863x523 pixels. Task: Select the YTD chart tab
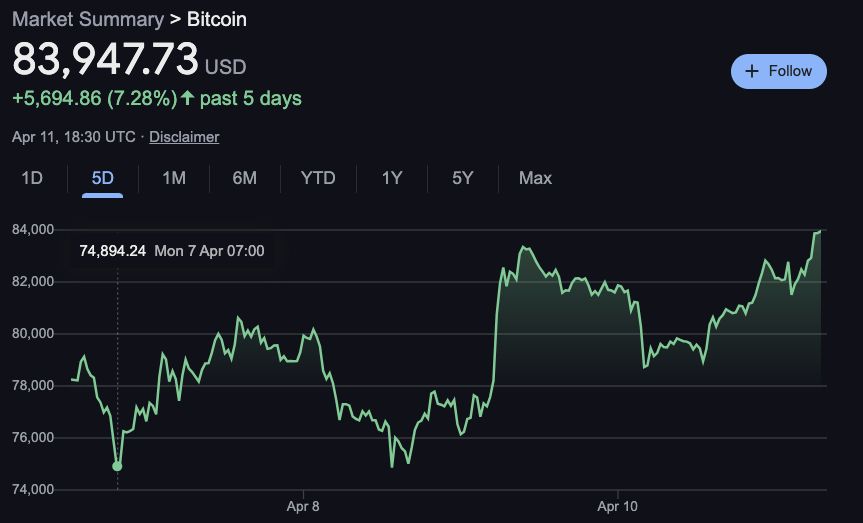click(x=318, y=178)
